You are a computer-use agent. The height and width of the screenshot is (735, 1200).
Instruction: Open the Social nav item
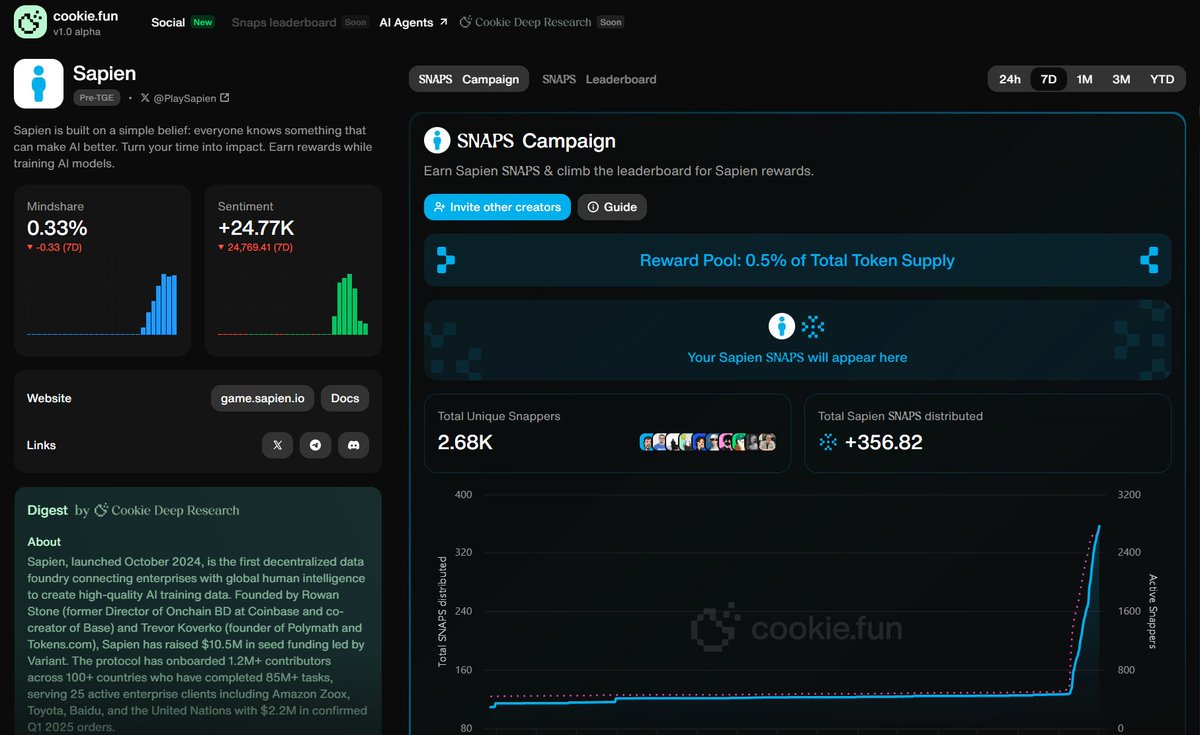point(168,22)
